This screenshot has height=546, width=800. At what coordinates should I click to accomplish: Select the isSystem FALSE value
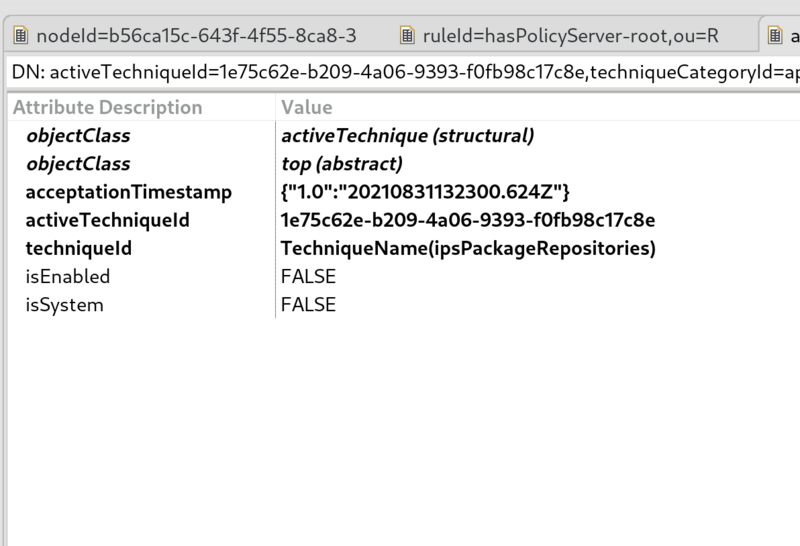[x=308, y=305]
